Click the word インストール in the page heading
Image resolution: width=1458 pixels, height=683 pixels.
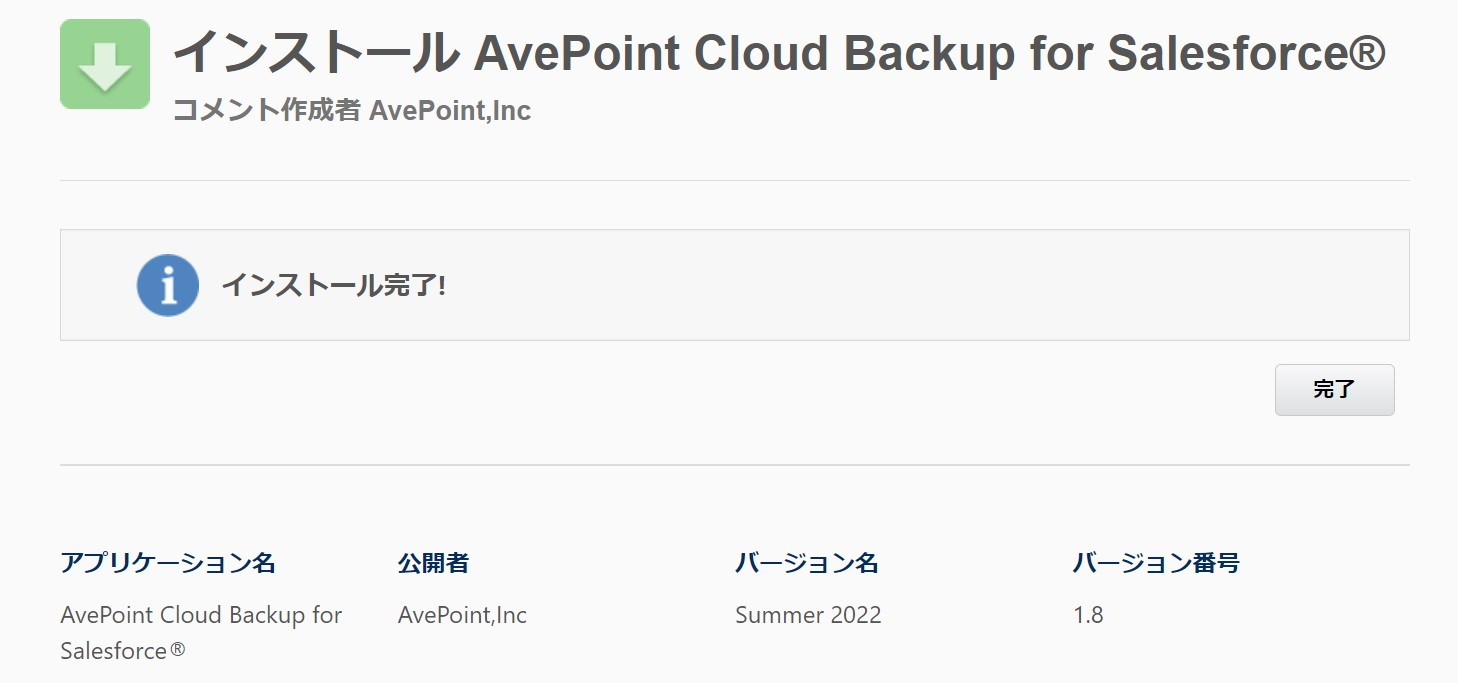[x=314, y=54]
